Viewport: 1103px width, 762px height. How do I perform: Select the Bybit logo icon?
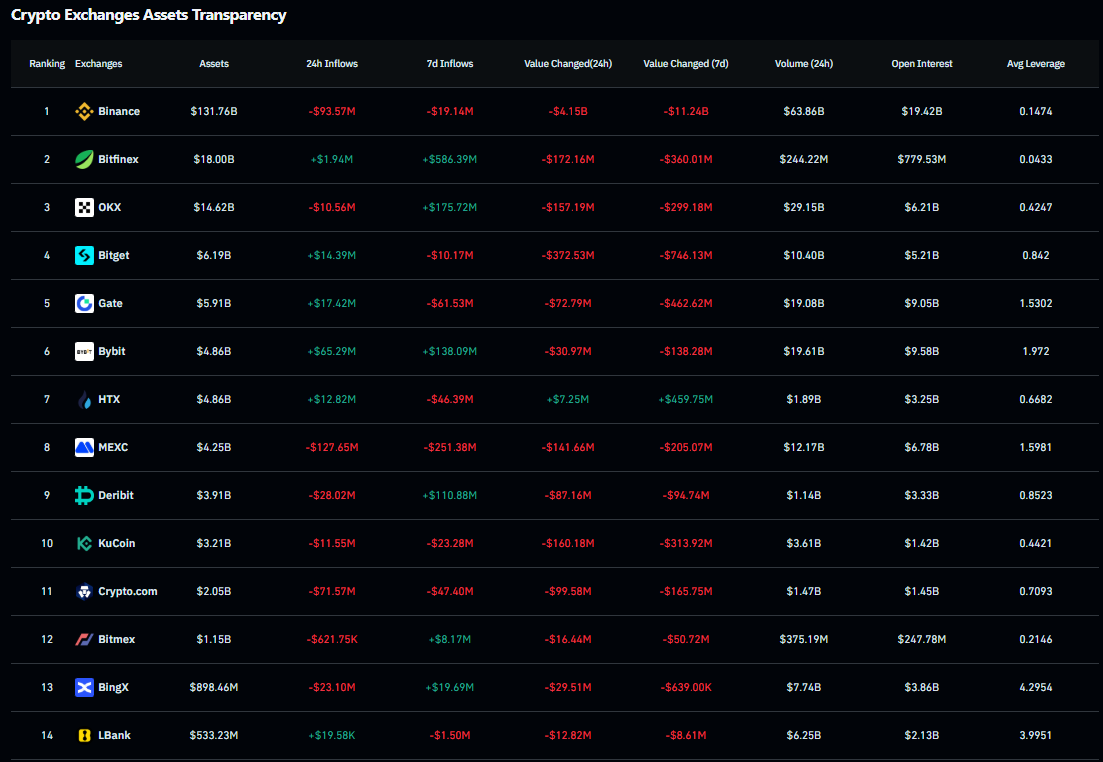84,351
